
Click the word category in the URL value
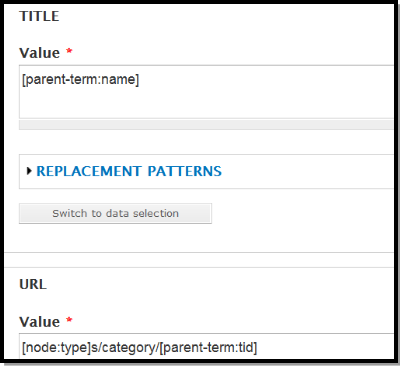[127, 348]
